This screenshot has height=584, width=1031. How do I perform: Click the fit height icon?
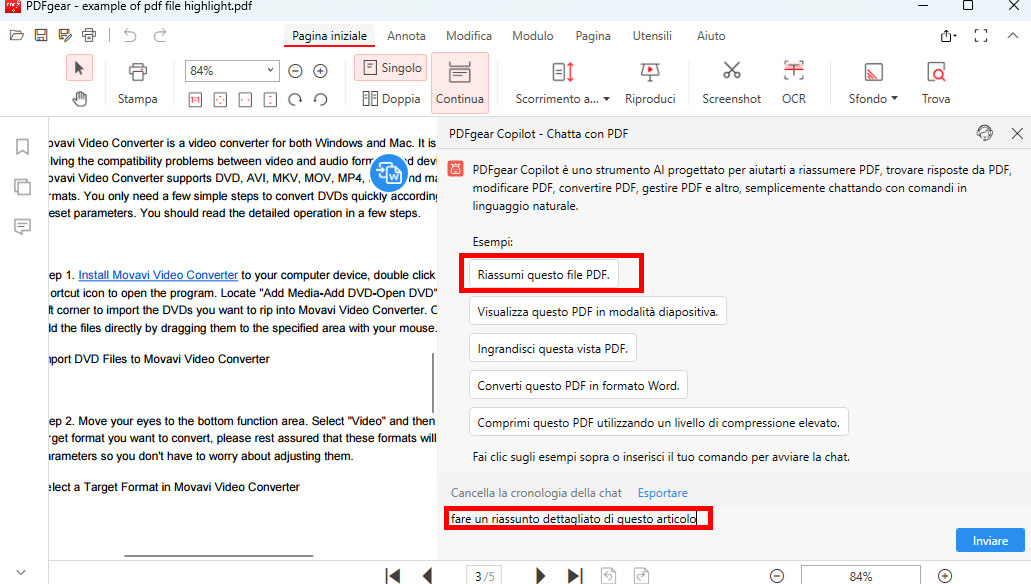[x=270, y=99]
